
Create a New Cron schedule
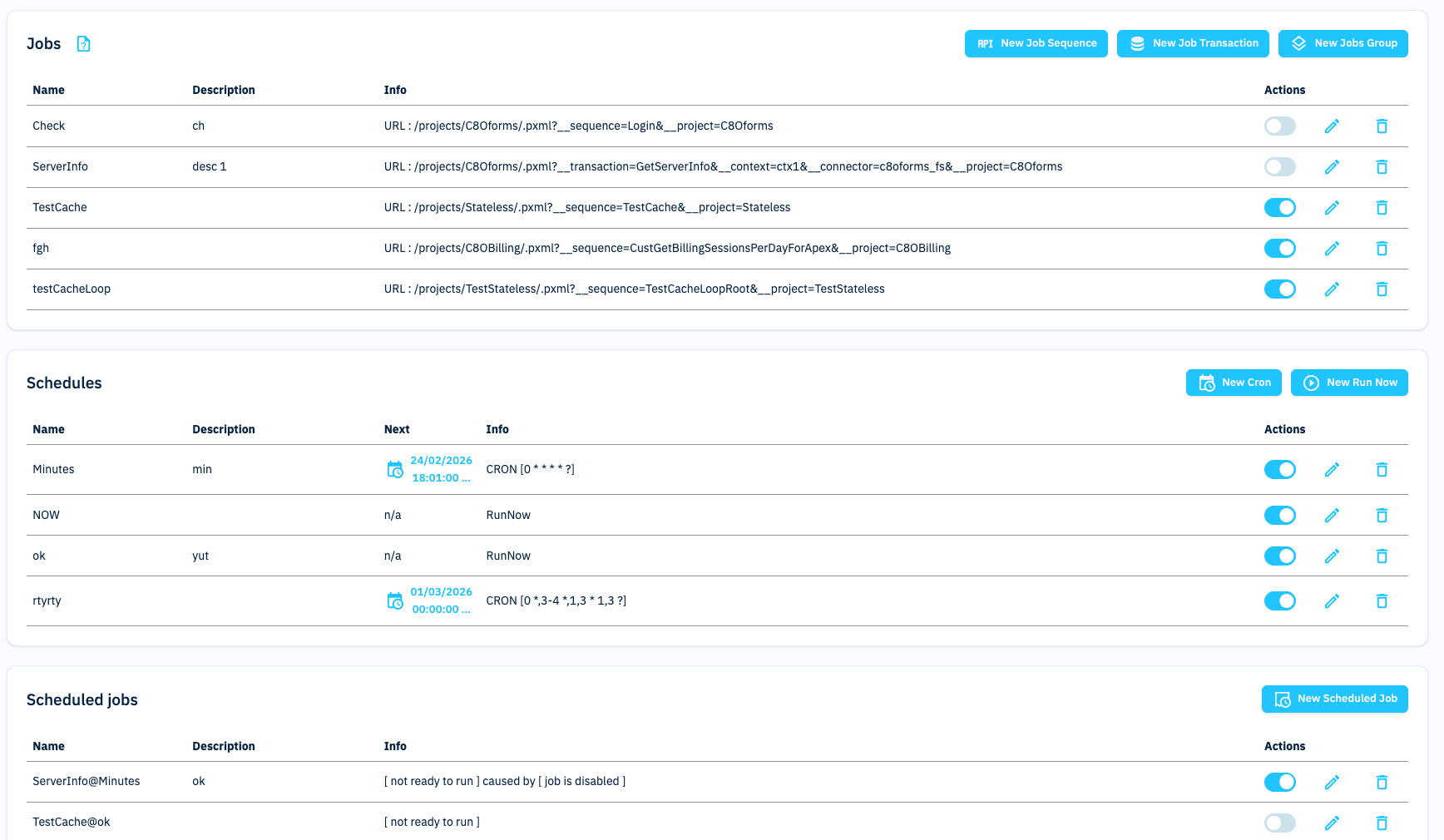point(1234,383)
